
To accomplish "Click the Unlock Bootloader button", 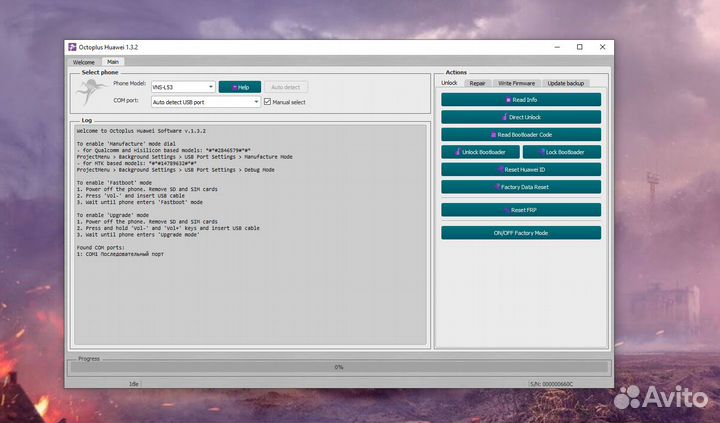I will (480, 152).
